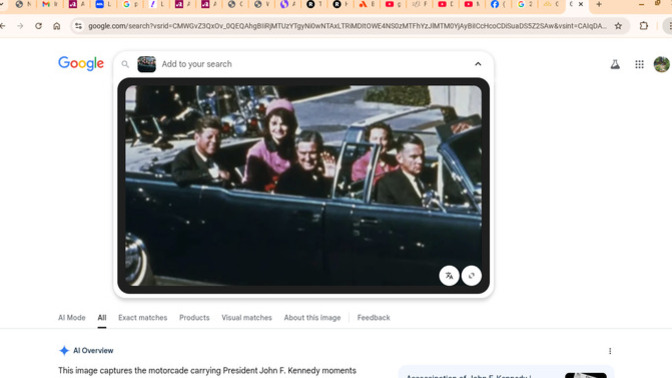
Task: Switch to the orange 'A' icon tab
Action: (363, 4)
